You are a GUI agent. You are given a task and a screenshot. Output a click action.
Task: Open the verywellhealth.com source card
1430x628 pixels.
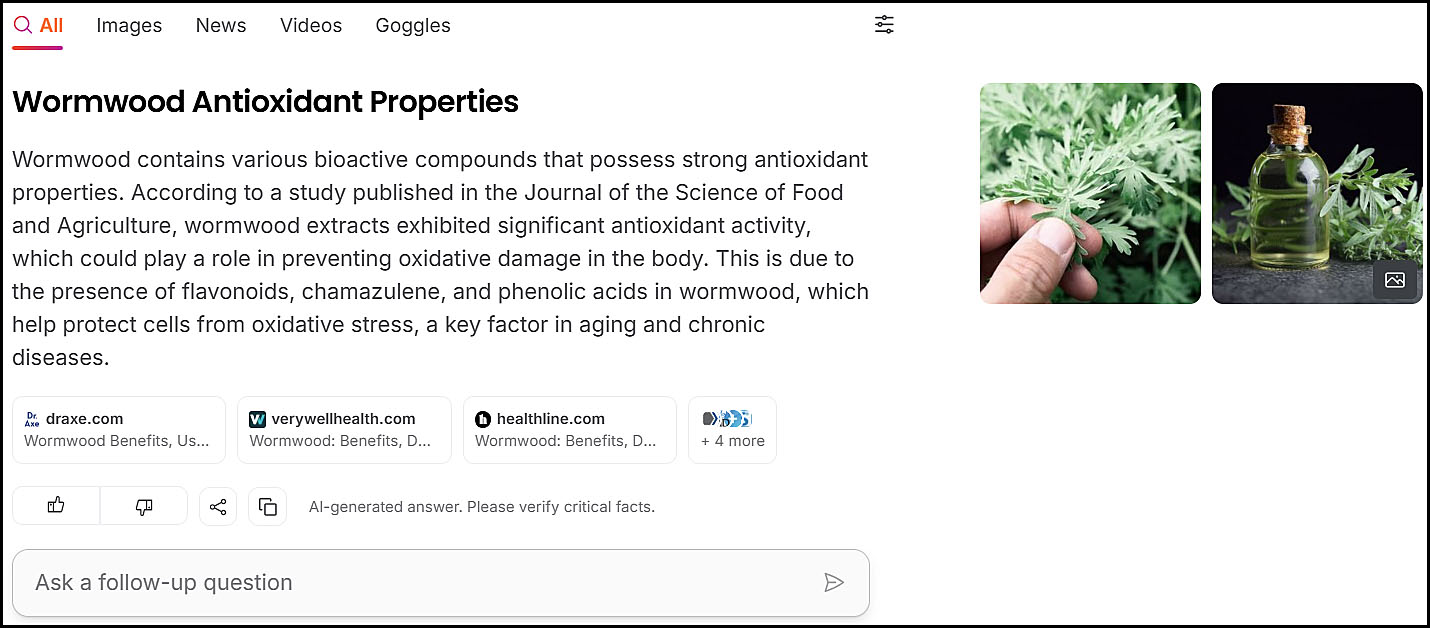(344, 430)
